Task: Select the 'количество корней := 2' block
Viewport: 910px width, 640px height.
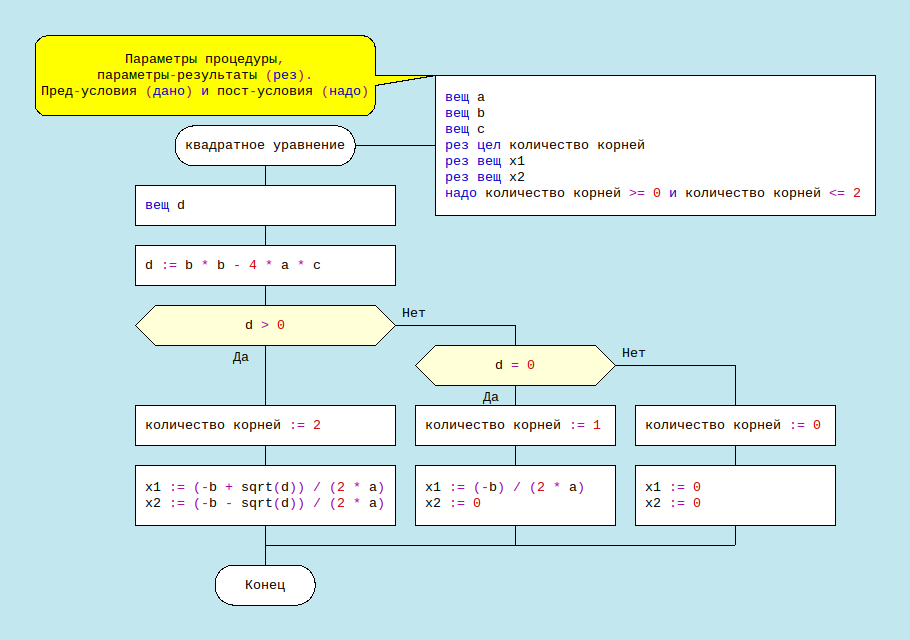Action: pos(265,425)
